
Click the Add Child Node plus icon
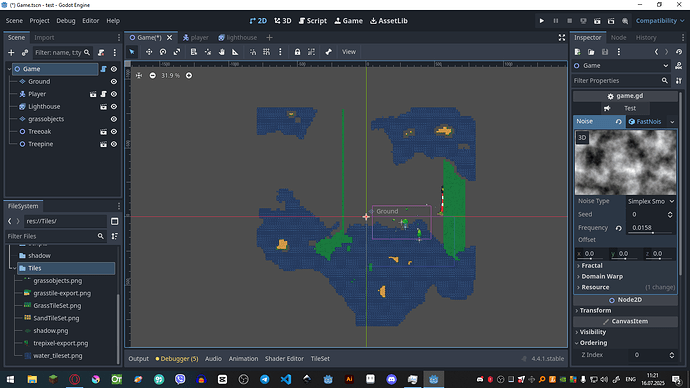(11, 53)
